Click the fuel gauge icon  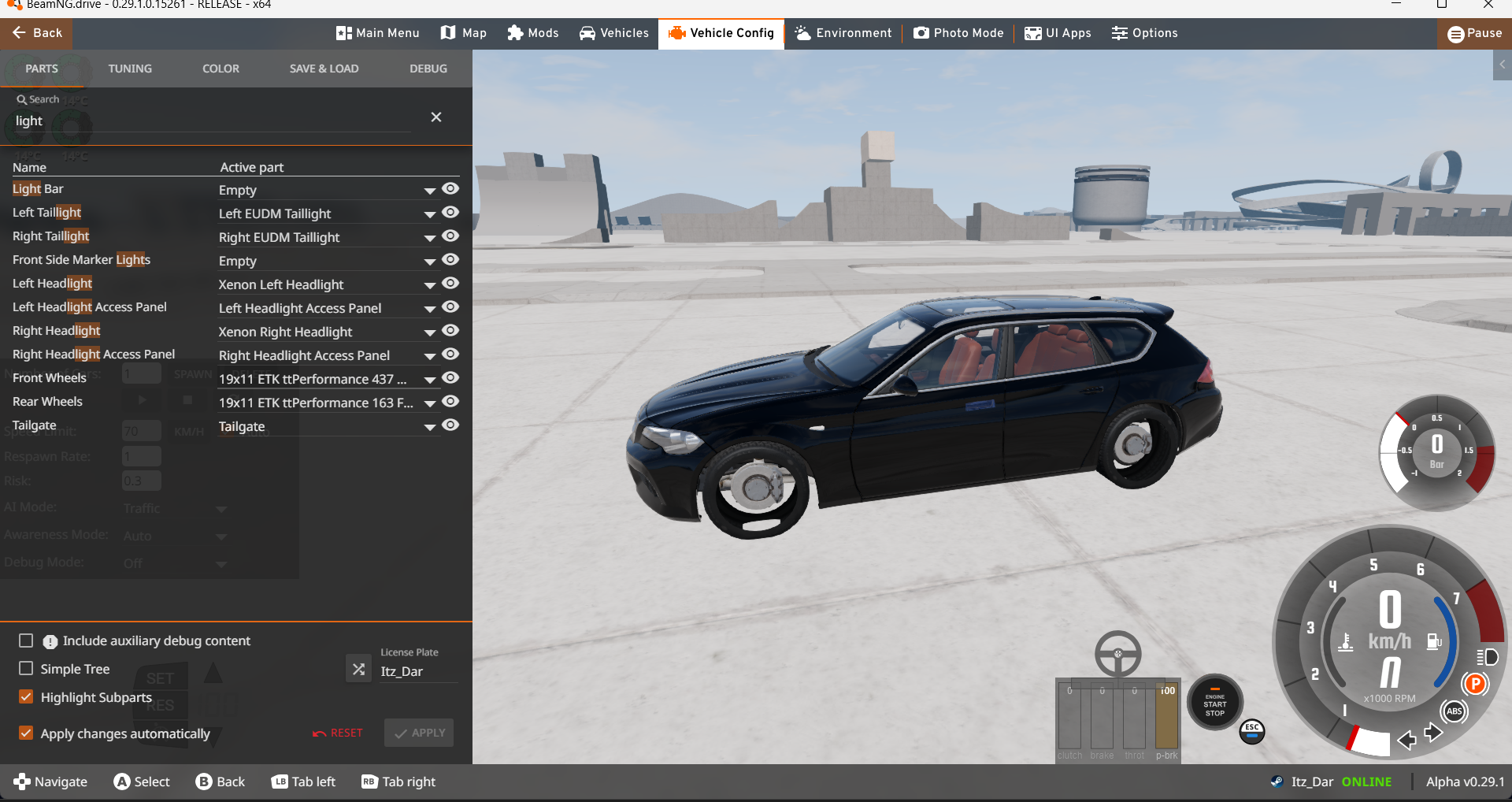pyautogui.click(x=1434, y=641)
